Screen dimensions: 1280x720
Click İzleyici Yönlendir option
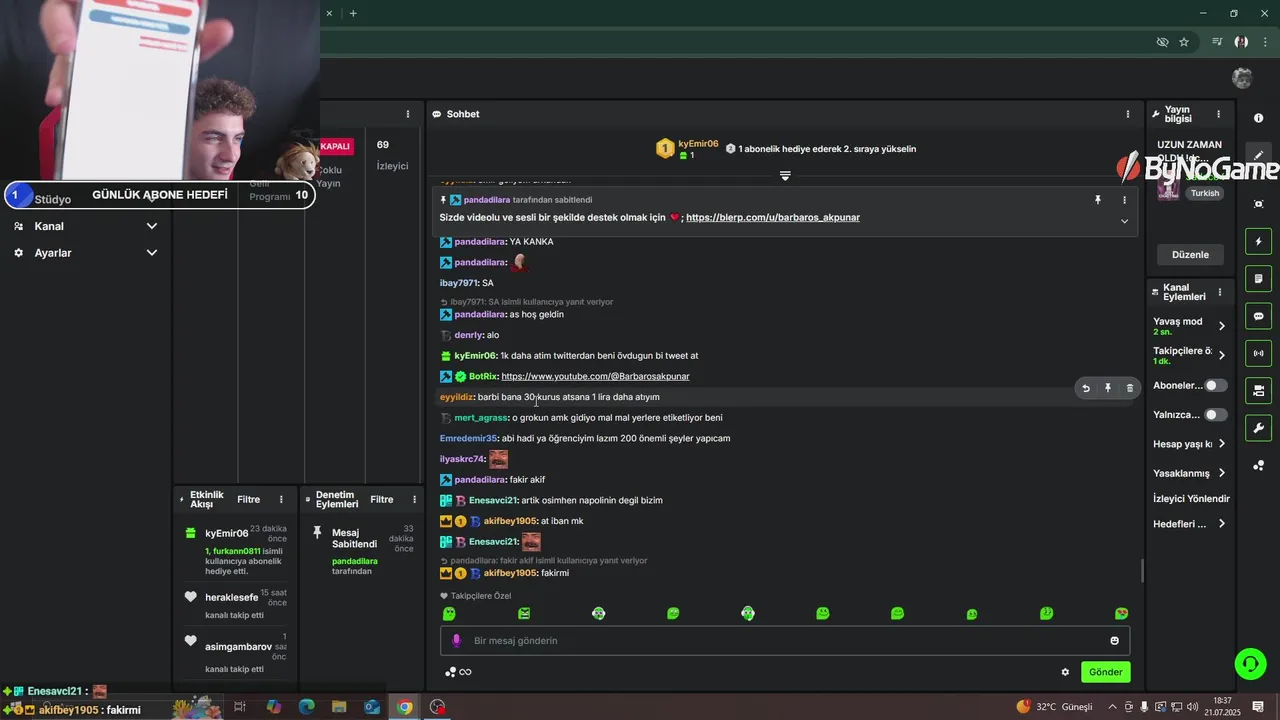[1191, 499]
